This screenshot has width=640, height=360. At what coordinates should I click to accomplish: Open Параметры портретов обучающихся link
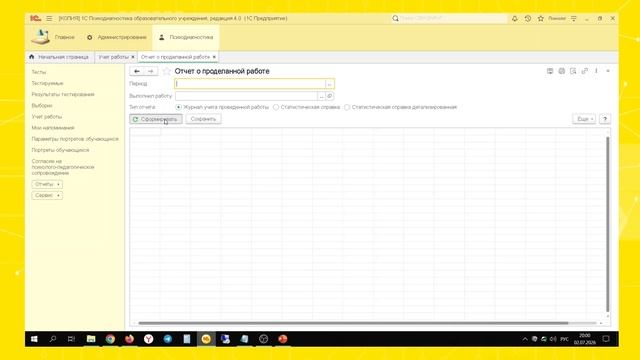point(75,139)
